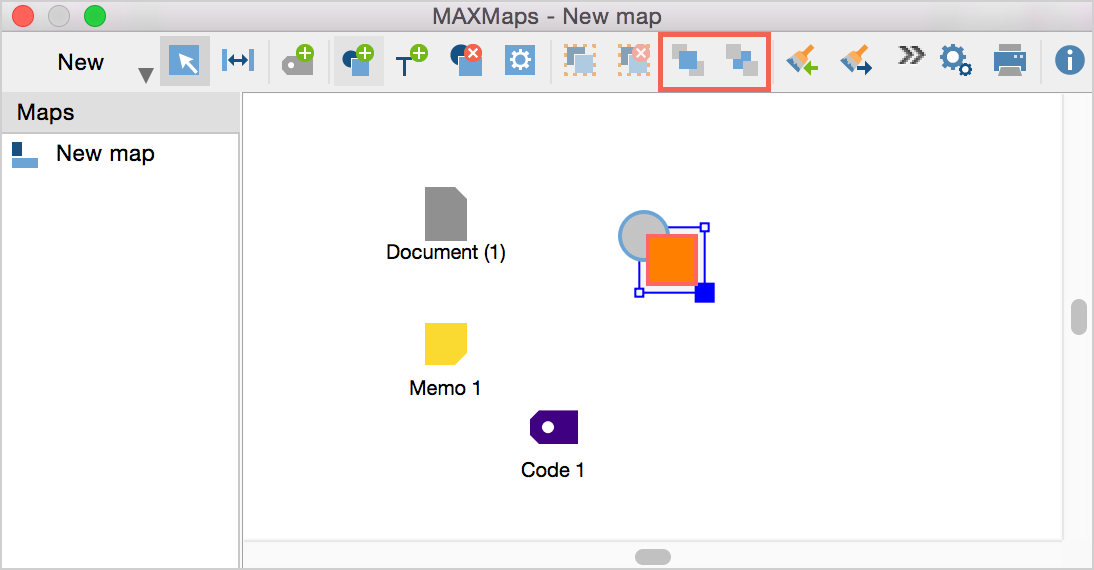Activate the link mode tool
This screenshot has height=570, width=1094.
[x=237, y=61]
